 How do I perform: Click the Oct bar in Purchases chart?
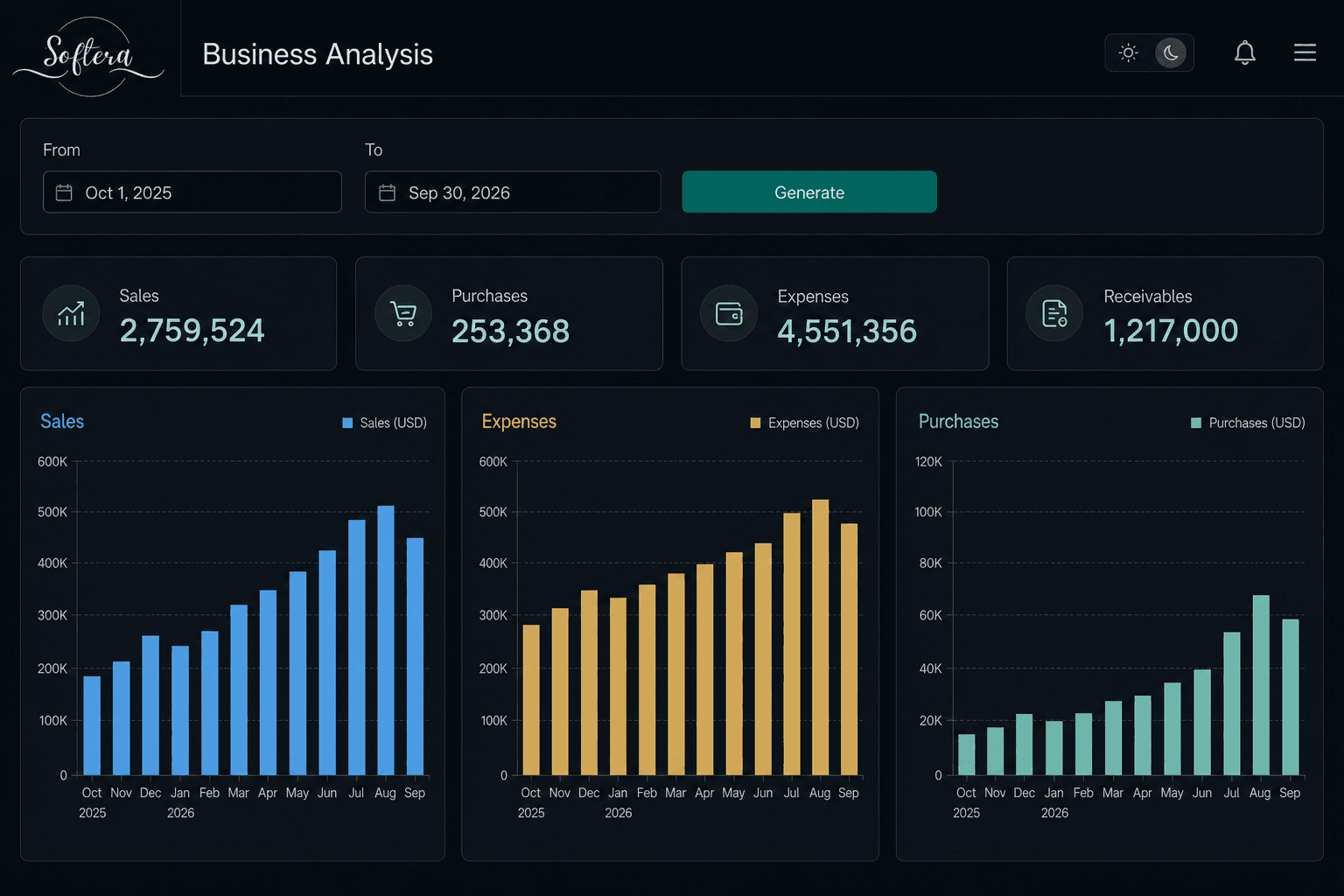pos(967,754)
